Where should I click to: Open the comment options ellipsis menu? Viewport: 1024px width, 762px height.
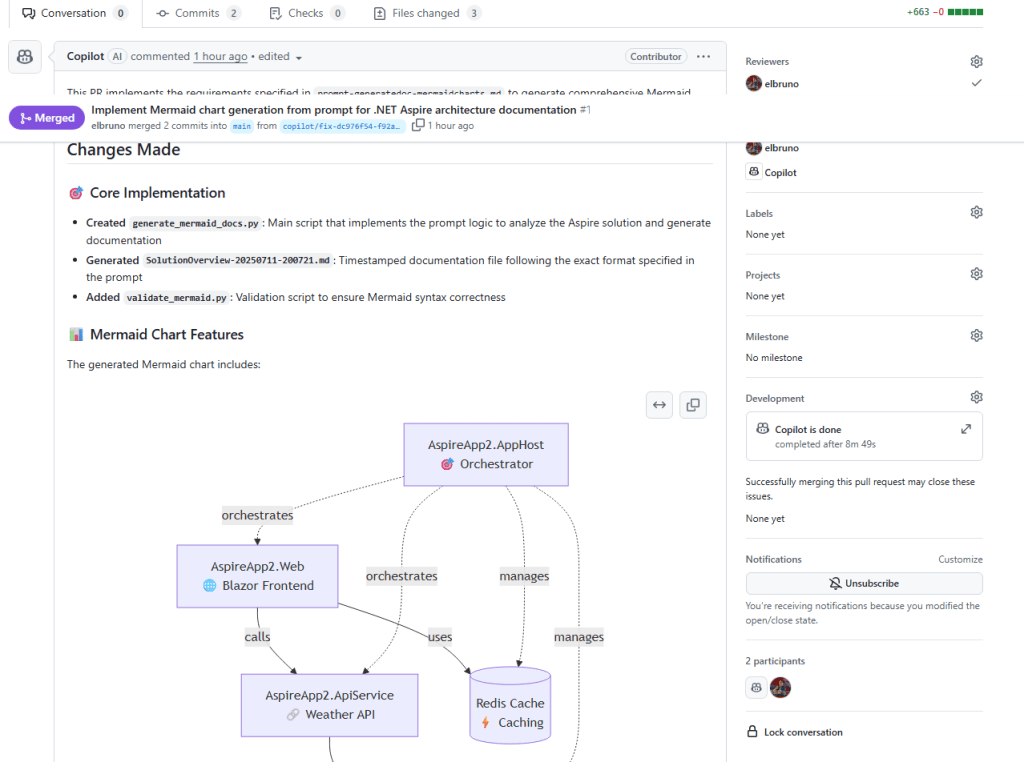click(704, 57)
